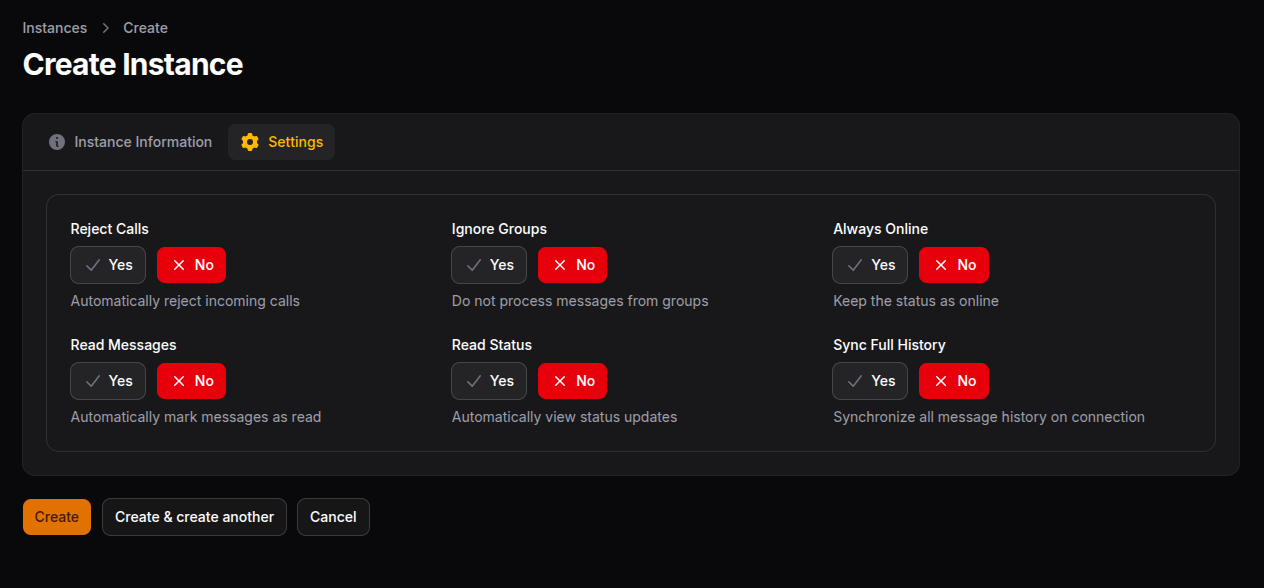Enable Ignore Groups by selecting Yes
The height and width of the screenshot is (588, 1264).
tap(488, 265)
